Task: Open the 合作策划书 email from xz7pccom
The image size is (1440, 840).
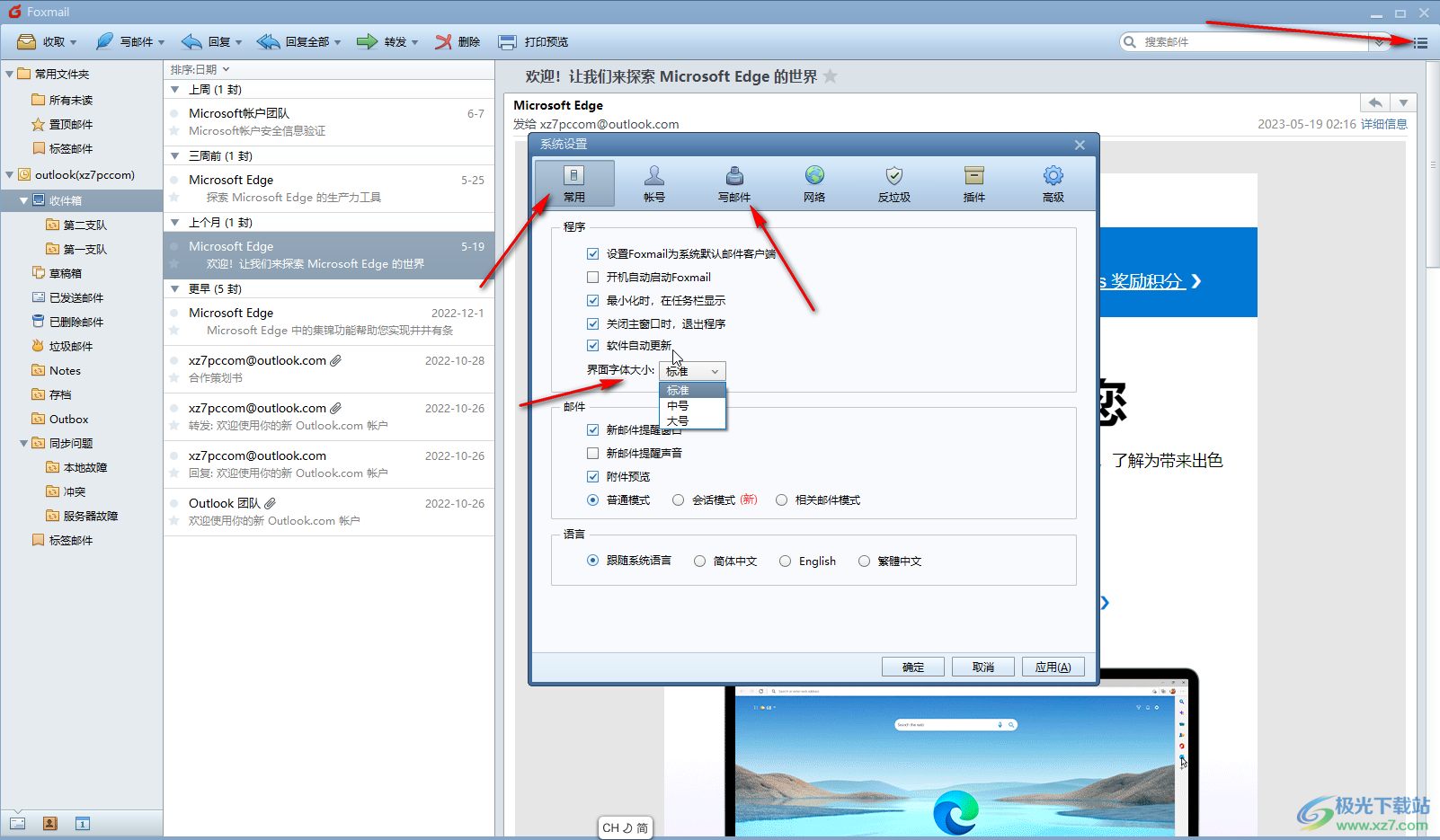Action: [x=329, y=369]
